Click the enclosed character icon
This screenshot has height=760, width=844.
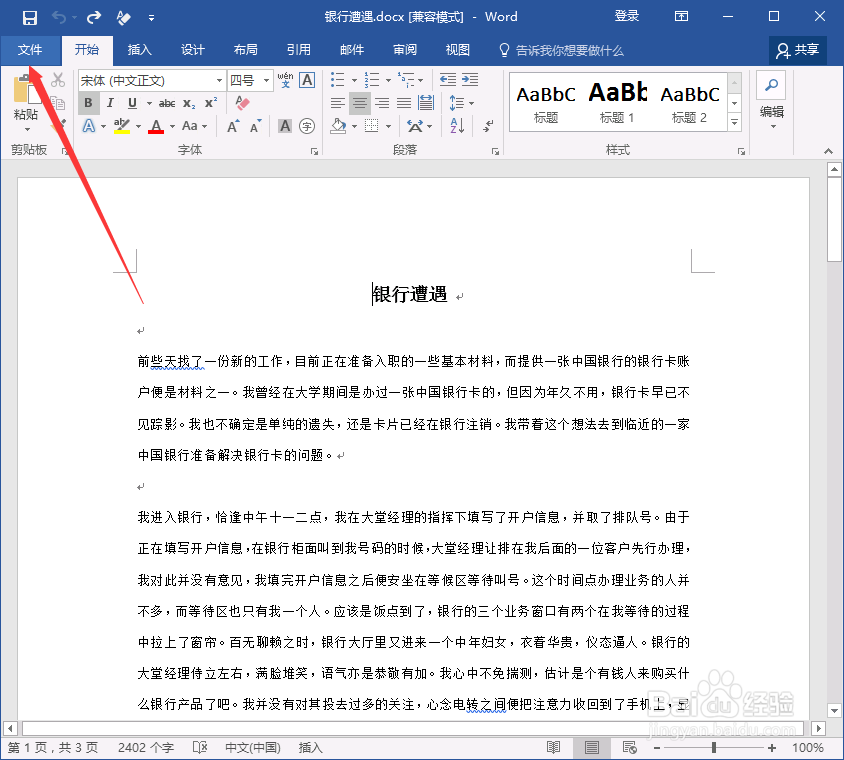(307, 126)
